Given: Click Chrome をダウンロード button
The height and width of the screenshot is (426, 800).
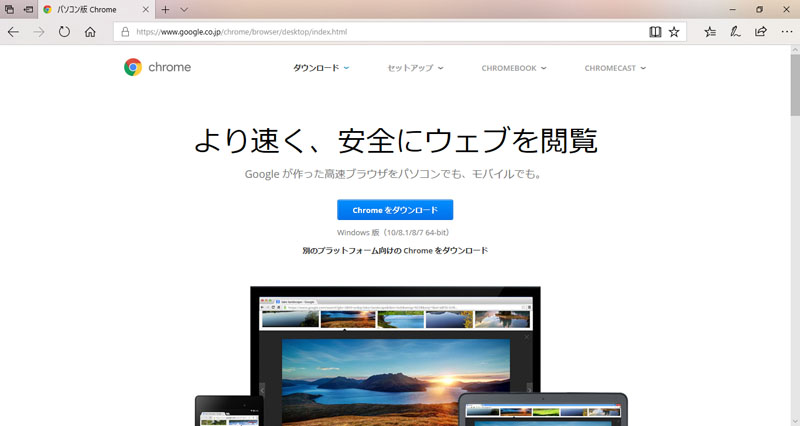Looking at the screenshot, I should (395, 210).
